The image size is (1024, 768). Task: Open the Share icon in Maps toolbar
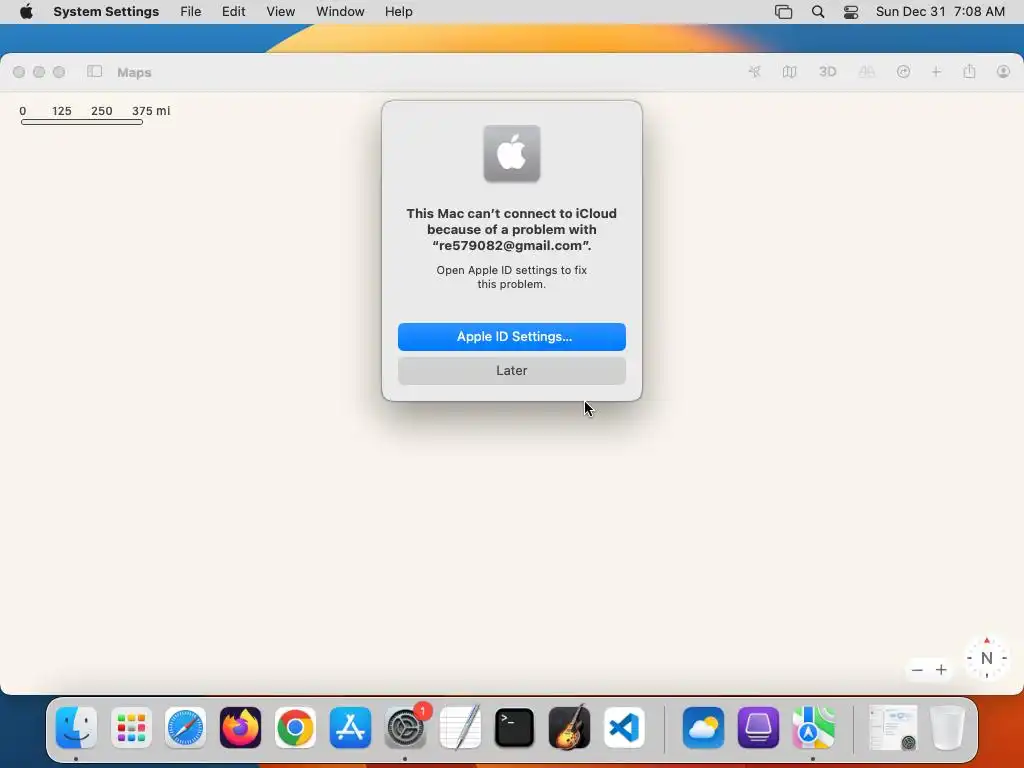click(969, 72)
